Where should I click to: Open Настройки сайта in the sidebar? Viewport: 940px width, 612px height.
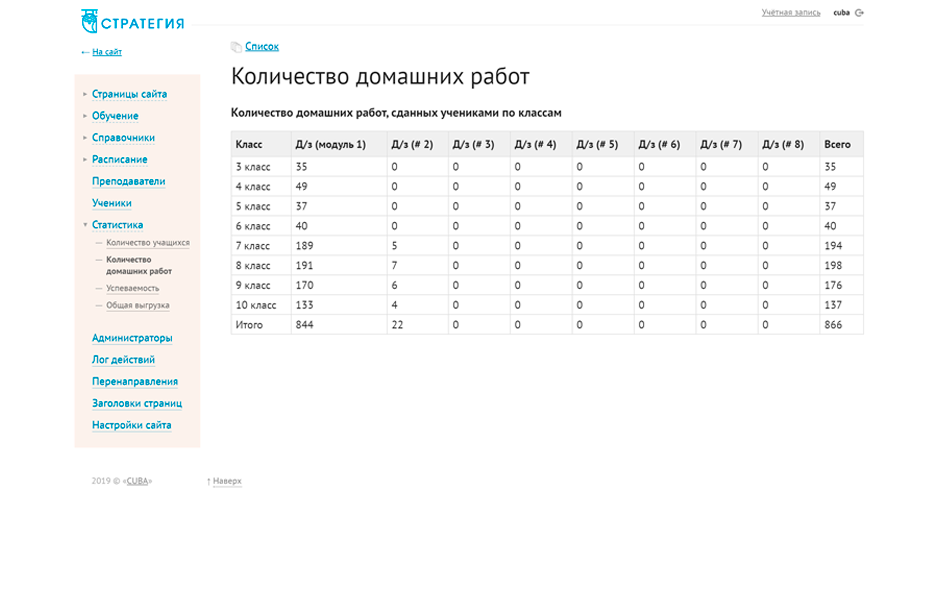131,425
